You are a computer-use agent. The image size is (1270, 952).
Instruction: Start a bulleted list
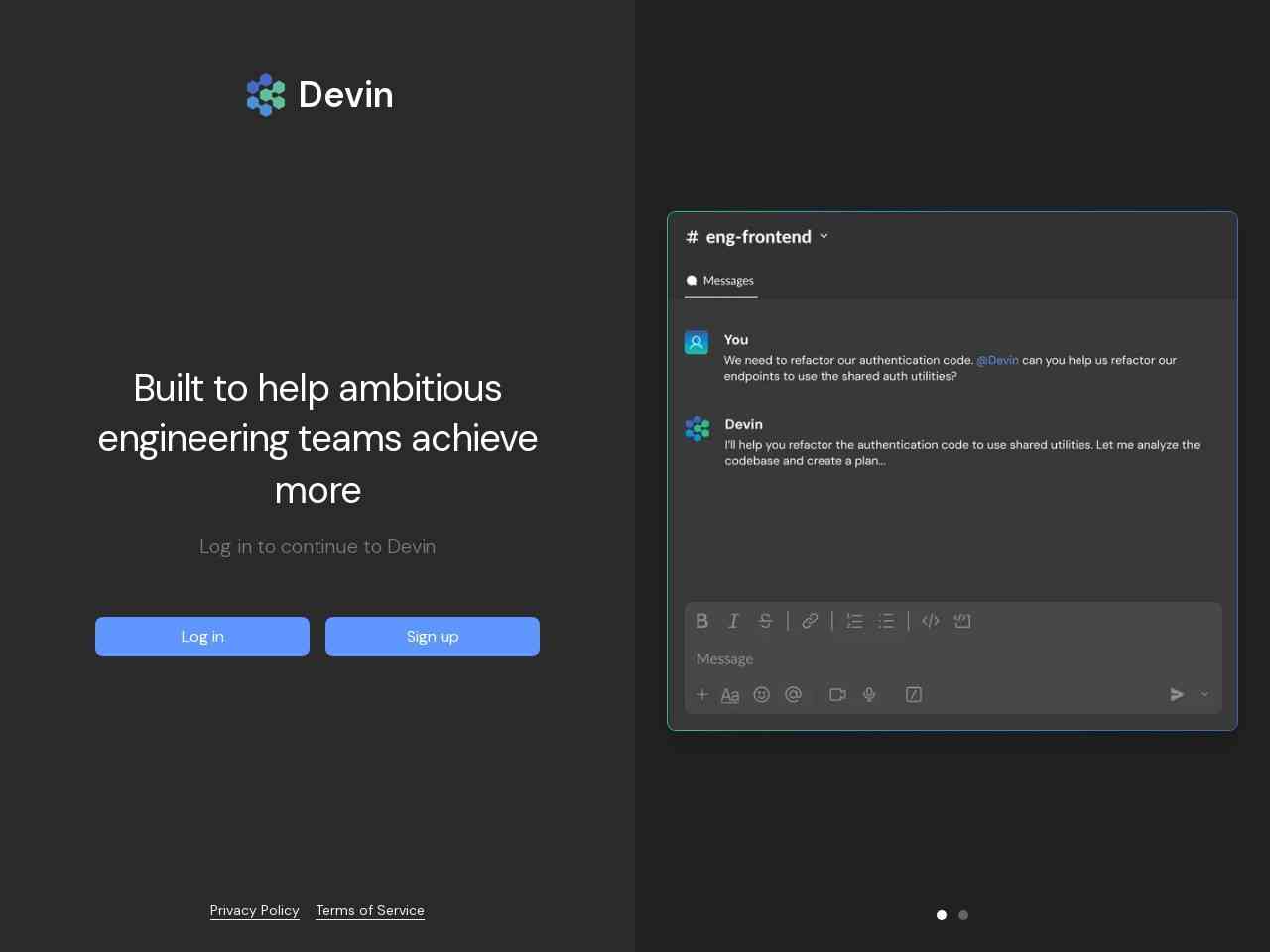(886, 621)
